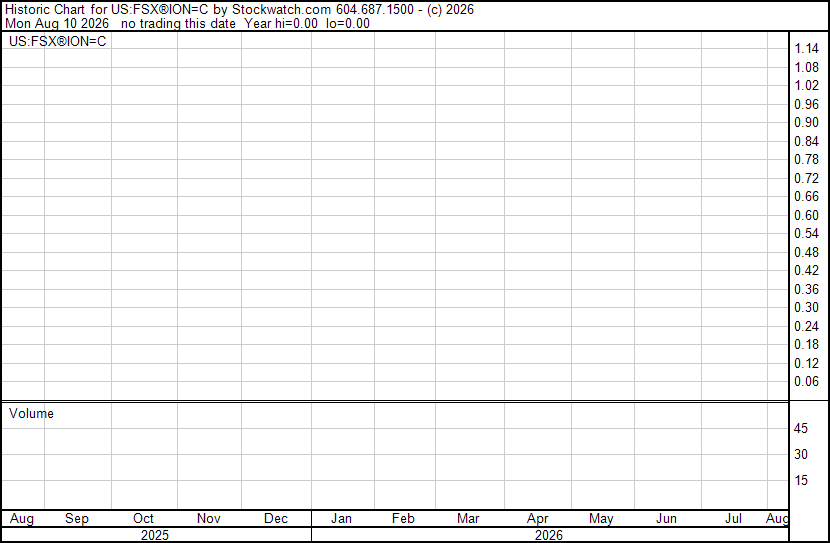Click the Jan month label on time axis

(341, 519)
